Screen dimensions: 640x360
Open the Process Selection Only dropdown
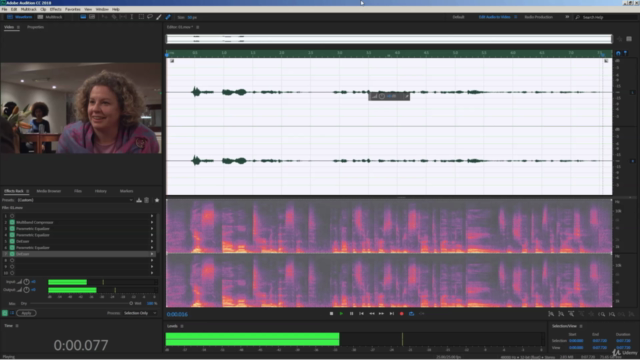tap(140, 313)
